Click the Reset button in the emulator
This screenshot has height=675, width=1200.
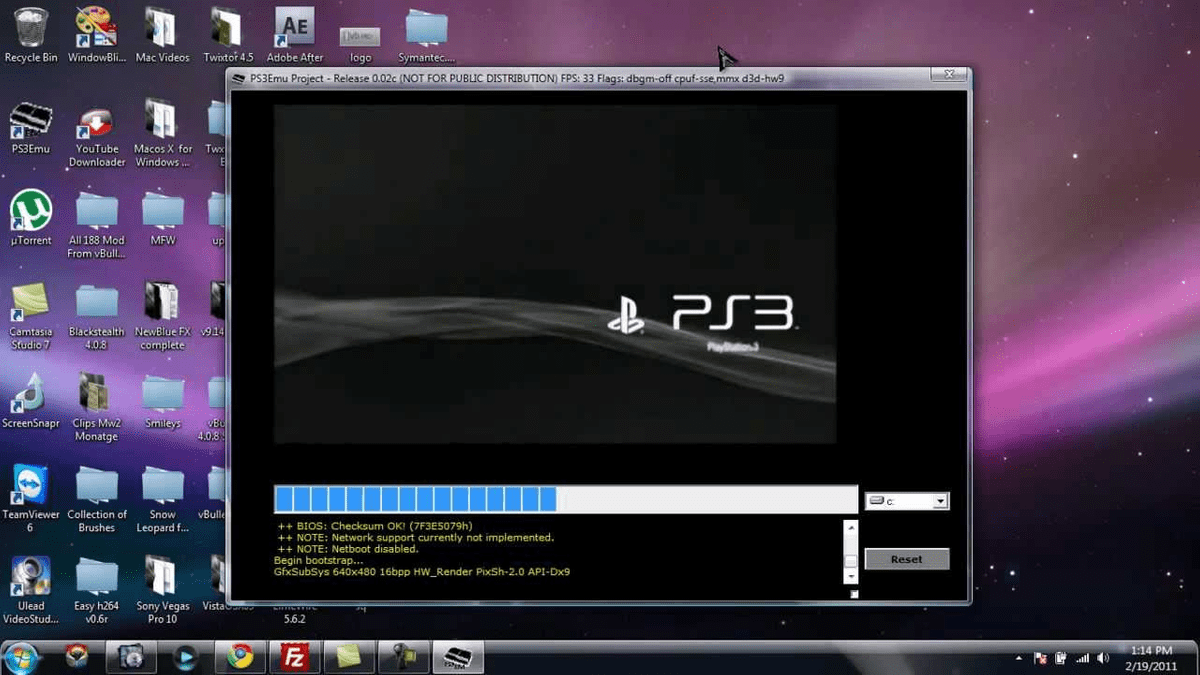tap(906, 559)
